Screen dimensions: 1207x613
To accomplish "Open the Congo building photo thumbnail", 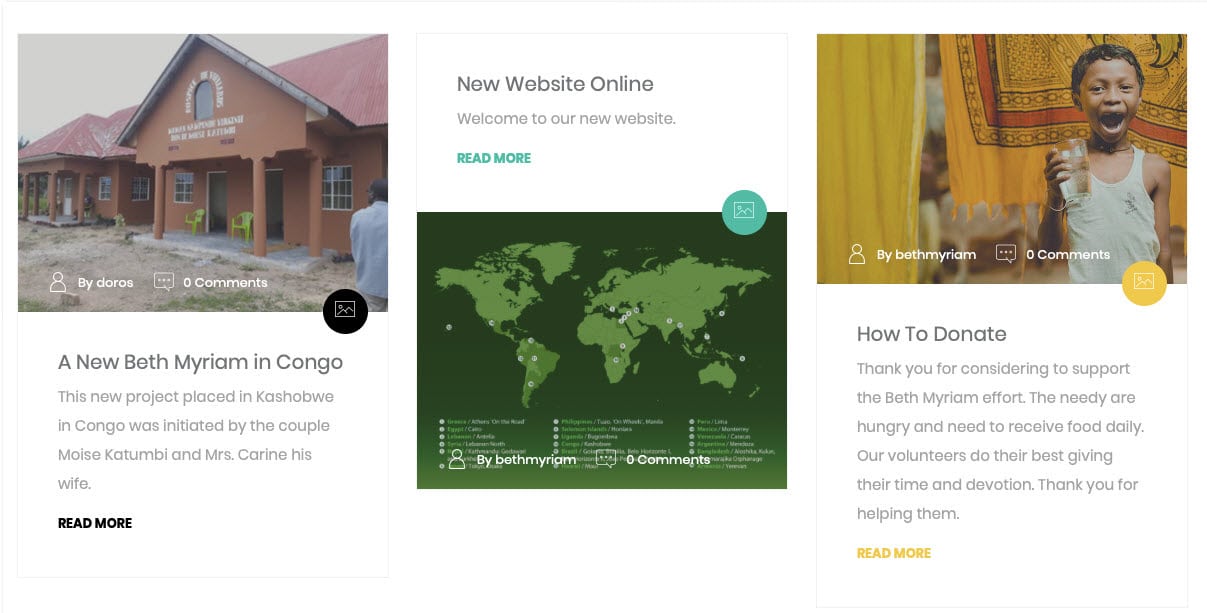I will click(203, 172).
